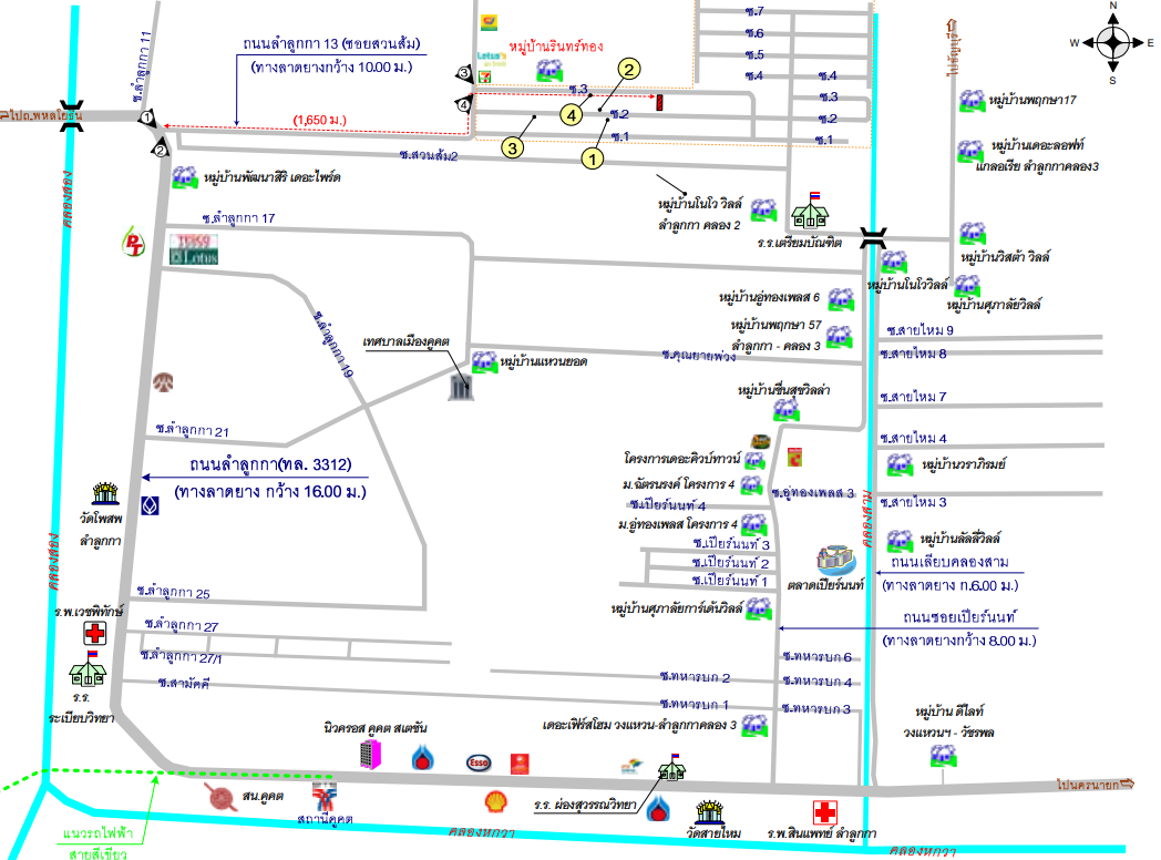Click the pink นิวครอส คูคต สเตชัน building
Viewport: 1161px width, 860px height.
(x=371, y=754)
